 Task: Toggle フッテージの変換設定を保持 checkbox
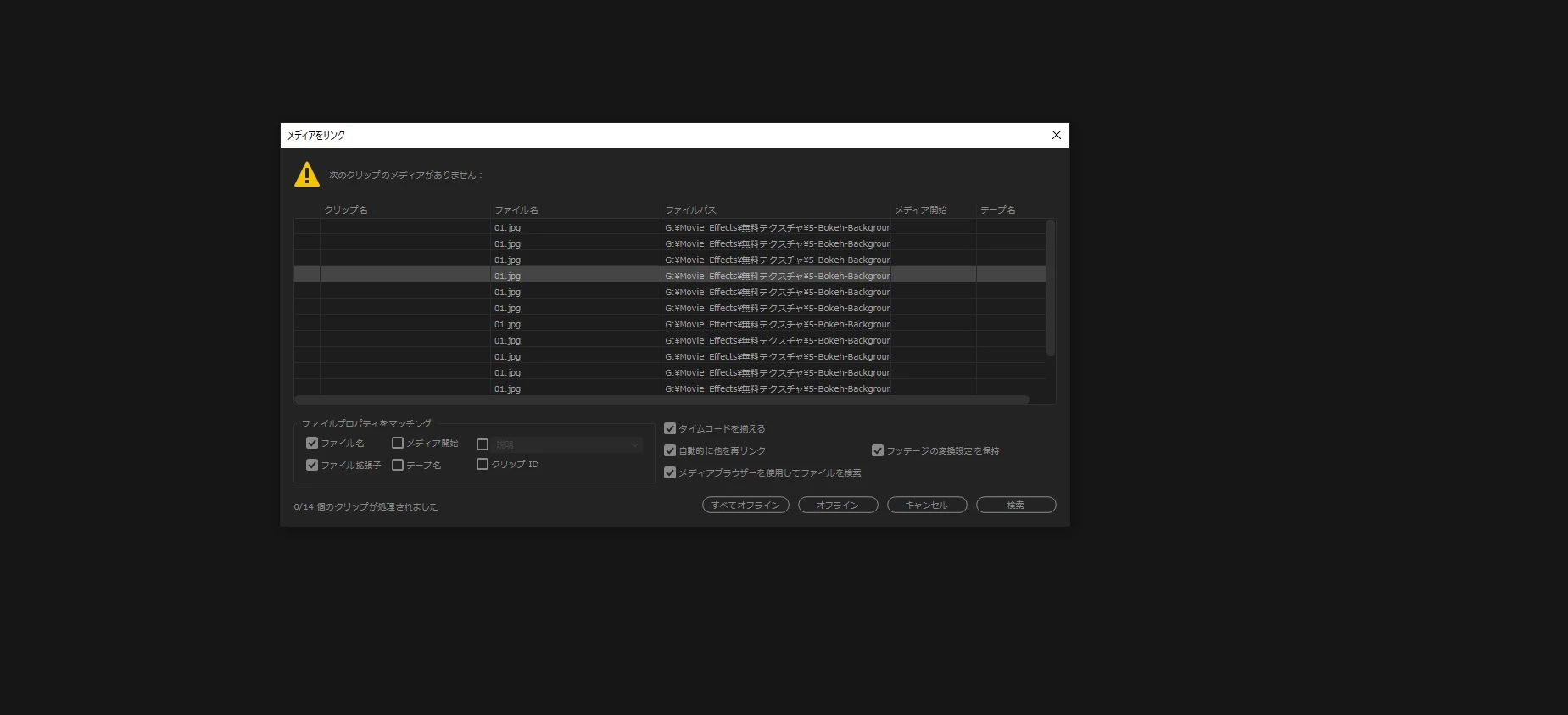pyautogui.click(x=878, y=450)
